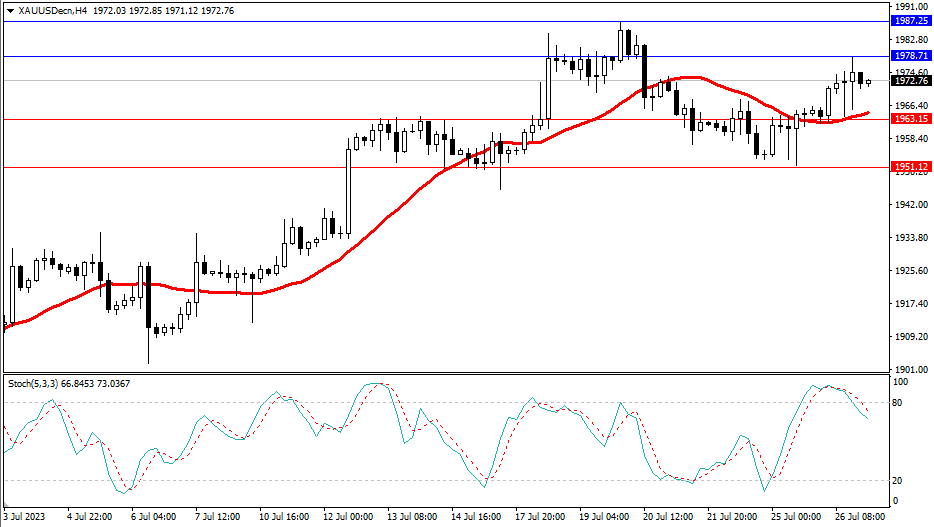Image resolution: width=934 pixels, height=527 pixels.
Task: Click the 100 level on stochastic scale
Action: pos(900,382)
